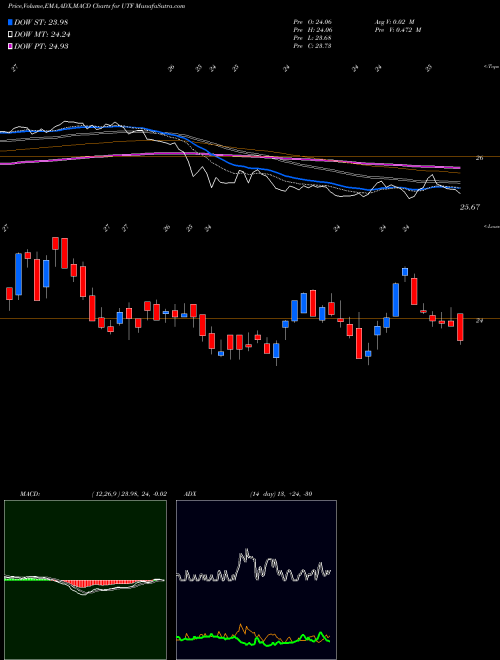
Task: Click the 25.67 last EMA value label
Action: point(470,207)
